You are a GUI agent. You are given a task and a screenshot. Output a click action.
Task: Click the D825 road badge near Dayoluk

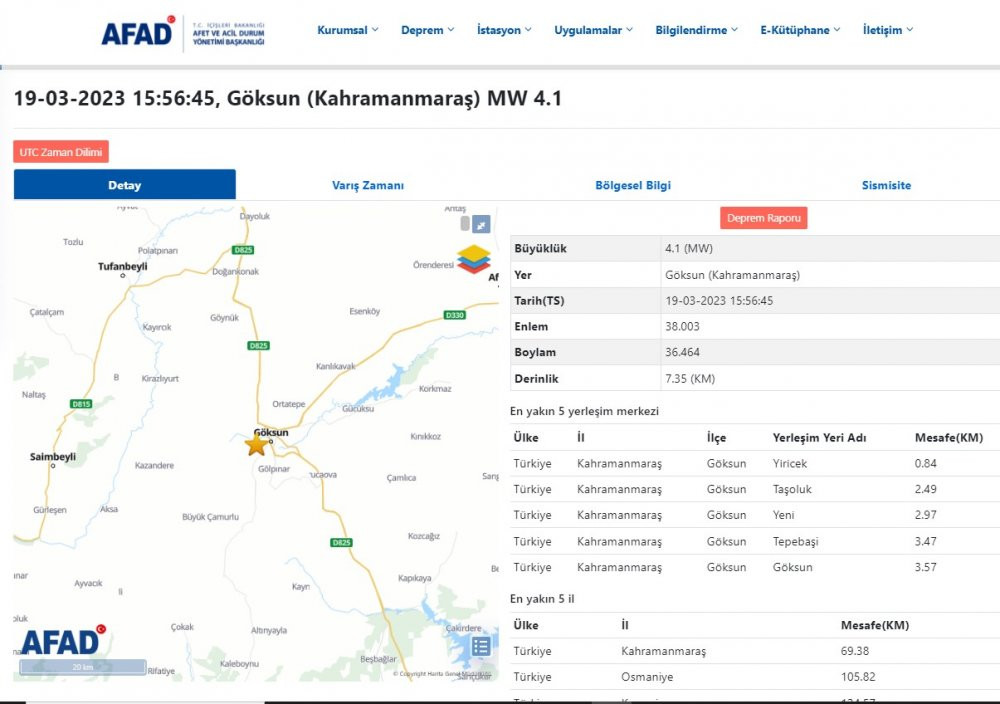click(x=243, y=250)
